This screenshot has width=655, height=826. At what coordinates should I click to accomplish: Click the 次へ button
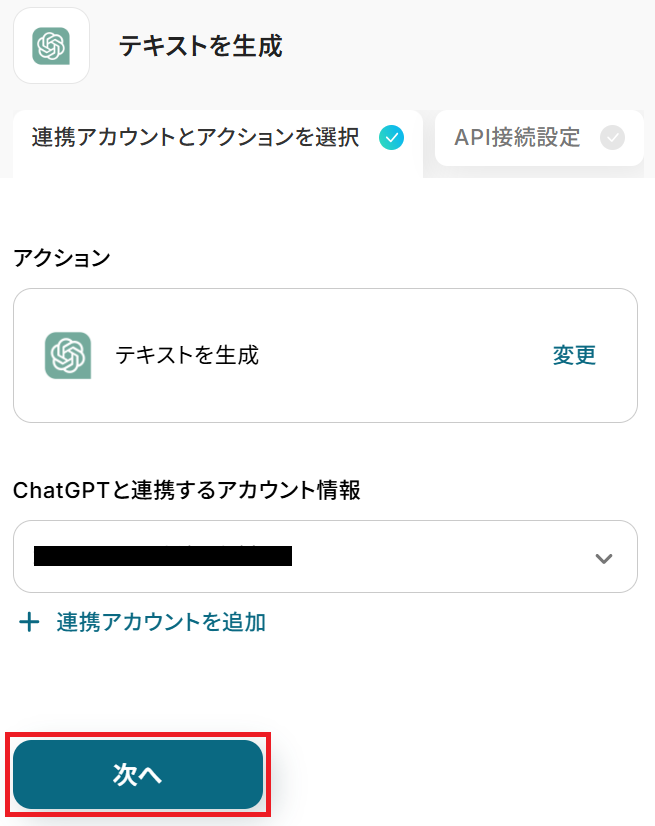click(x=138, y=774)
